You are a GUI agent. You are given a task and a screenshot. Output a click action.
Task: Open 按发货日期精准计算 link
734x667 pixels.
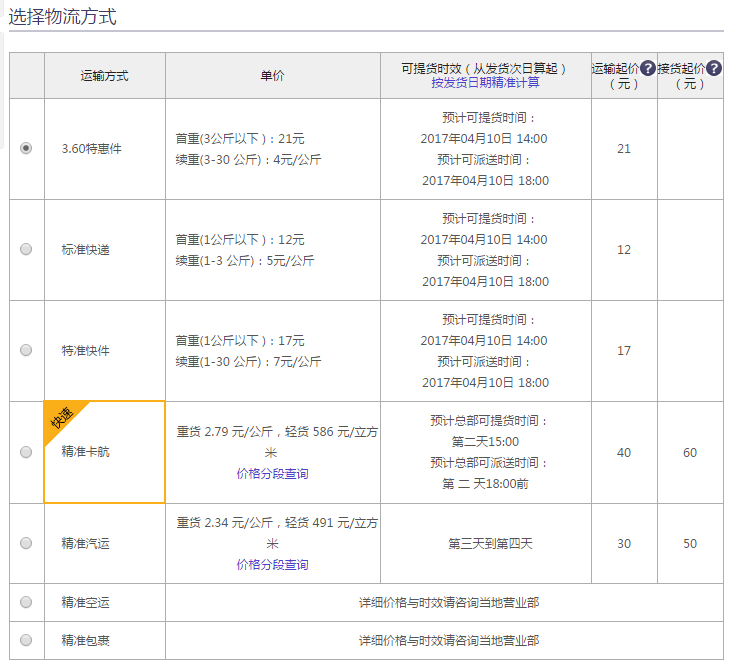[485, 83]
